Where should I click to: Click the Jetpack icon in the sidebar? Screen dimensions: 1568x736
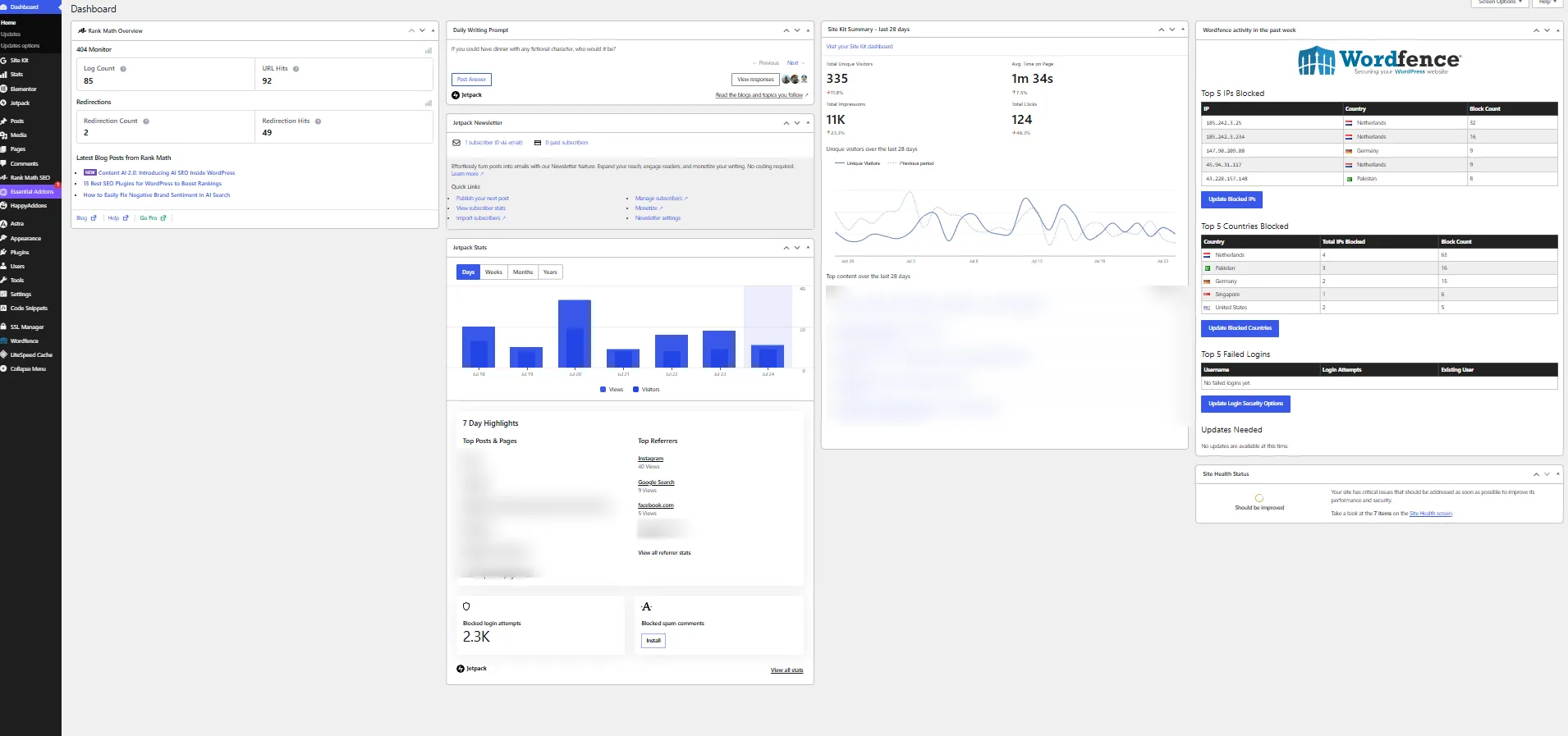[x=4, y=103]
